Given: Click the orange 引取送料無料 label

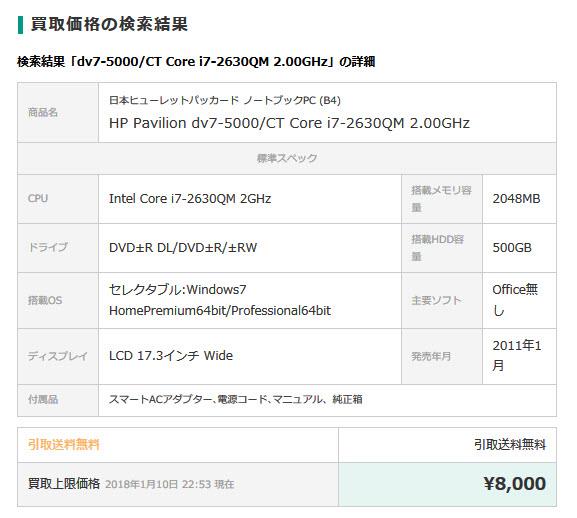Looking at the screenshot, I should (64, 444).
